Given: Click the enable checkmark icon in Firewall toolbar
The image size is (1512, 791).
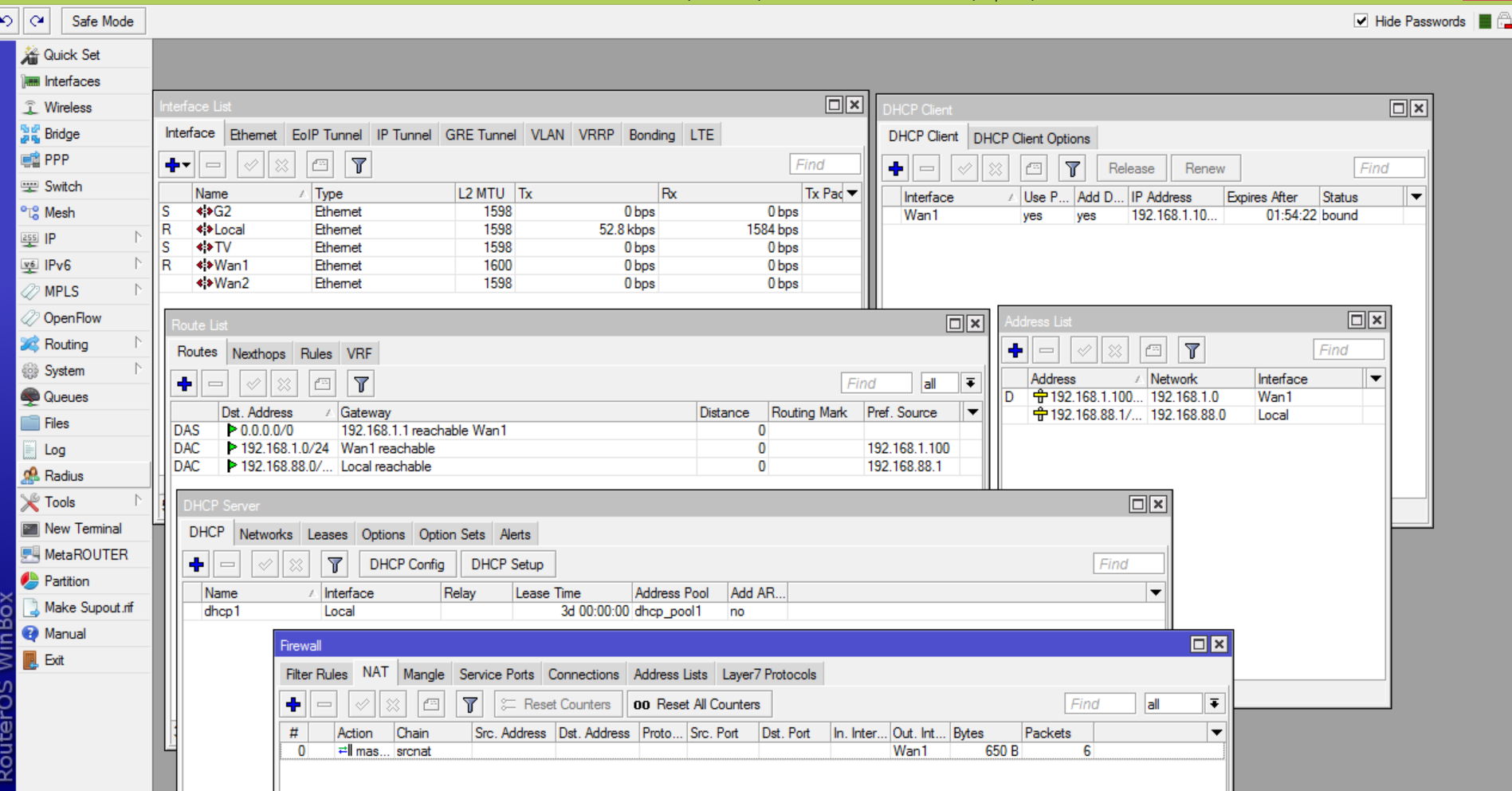Looking at the screenshot, I should point(362,704).
